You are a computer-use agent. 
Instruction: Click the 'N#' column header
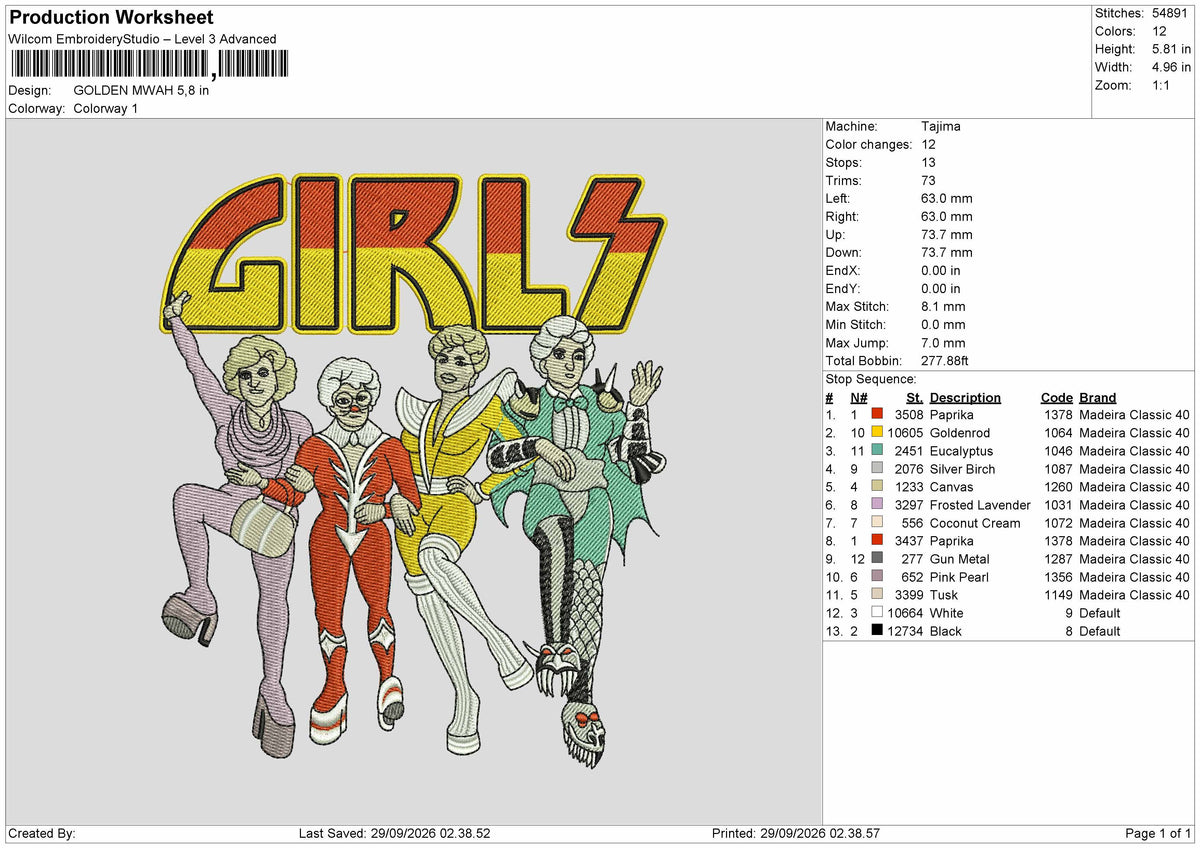[x=858, y=397]
